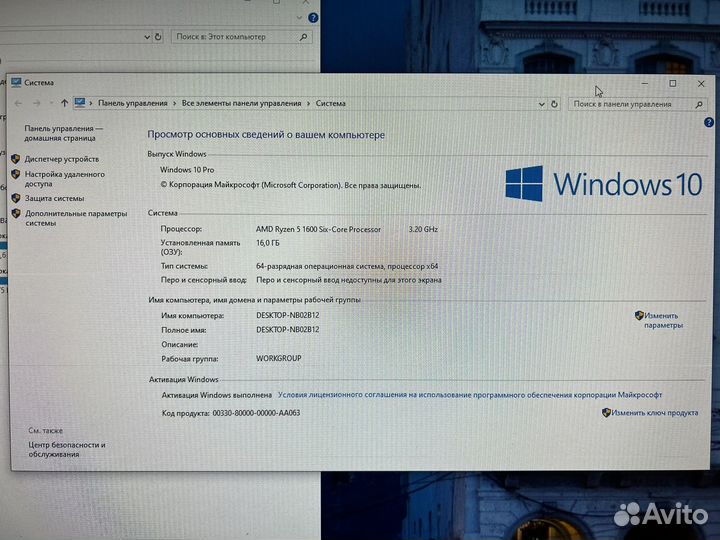The height and width of the screenshot is (540, 720).
Task: Click the search magnifier in control panel search
Action: [699, 105]
